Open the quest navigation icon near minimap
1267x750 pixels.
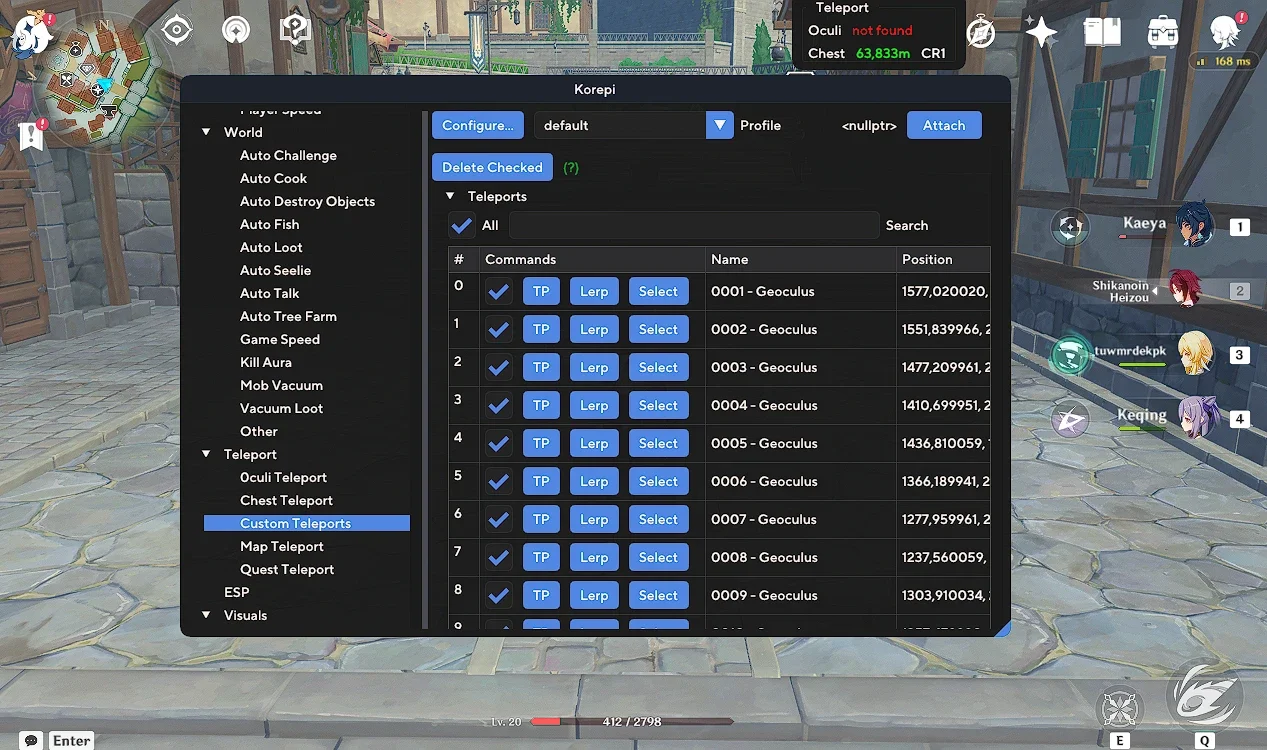(x=31, y=136)
